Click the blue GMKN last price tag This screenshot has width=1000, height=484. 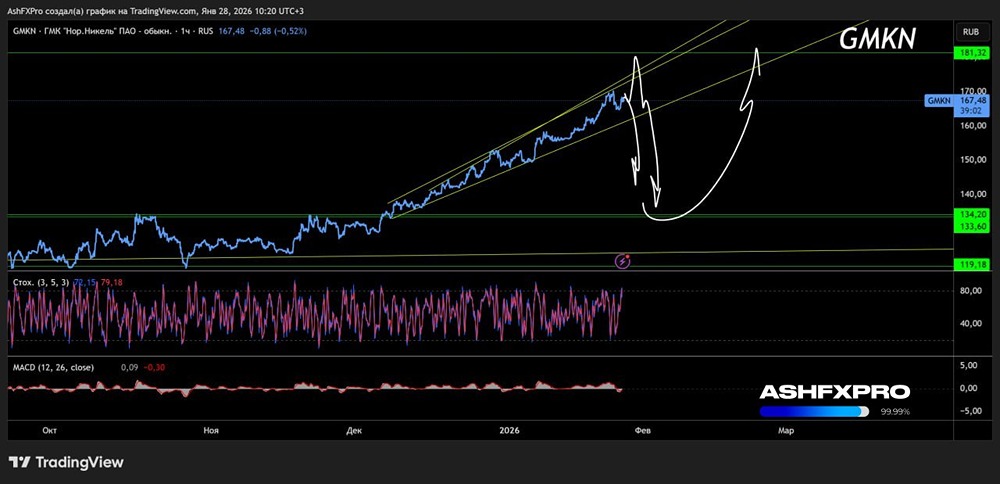(938, 100)
